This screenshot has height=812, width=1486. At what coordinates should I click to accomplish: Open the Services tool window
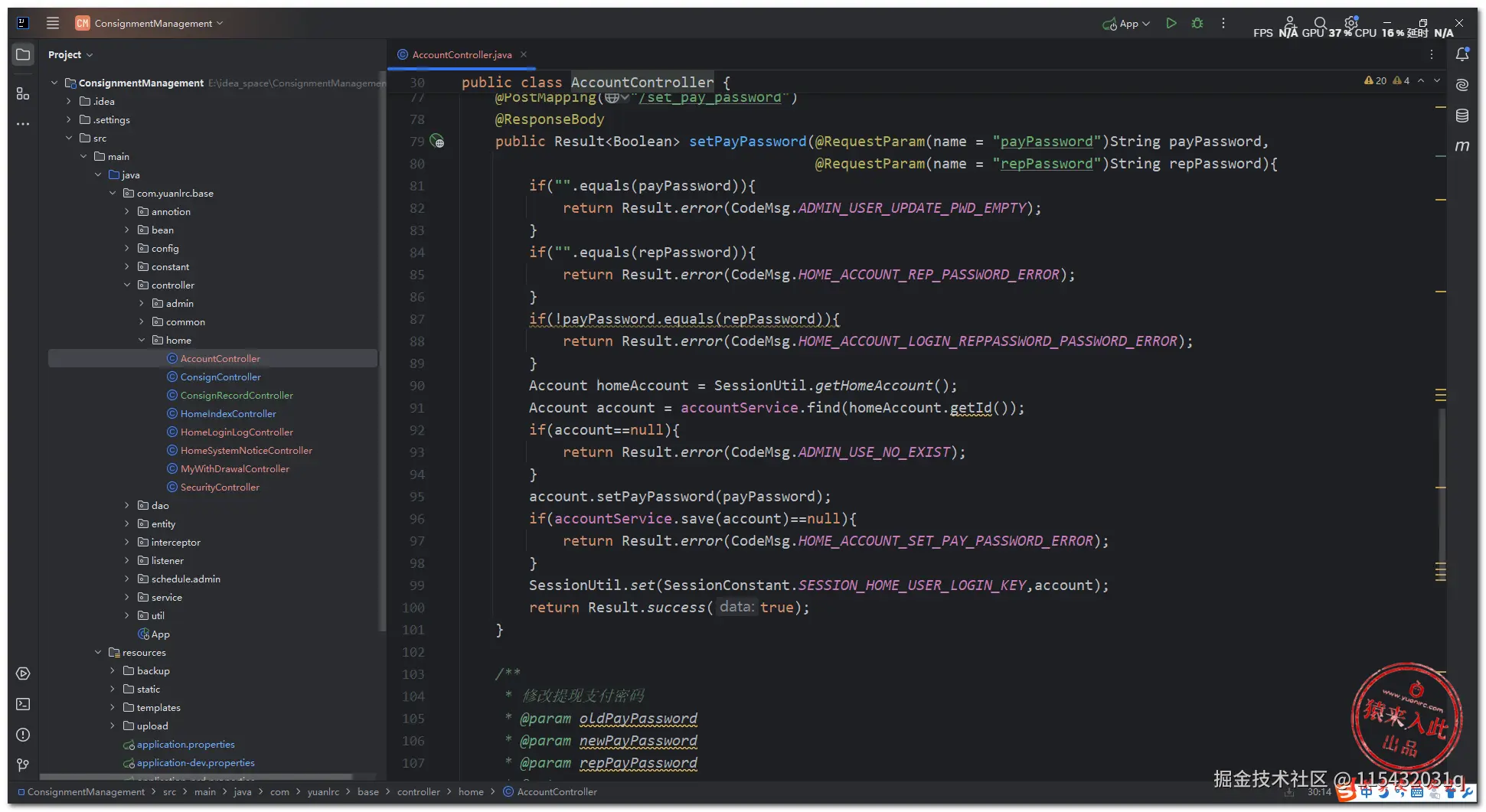pyautogui.click(x=23, y=673)
